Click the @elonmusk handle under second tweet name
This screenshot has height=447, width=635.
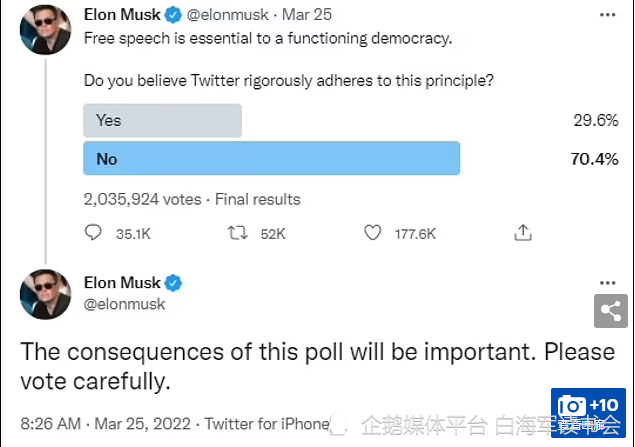[124, 304]
